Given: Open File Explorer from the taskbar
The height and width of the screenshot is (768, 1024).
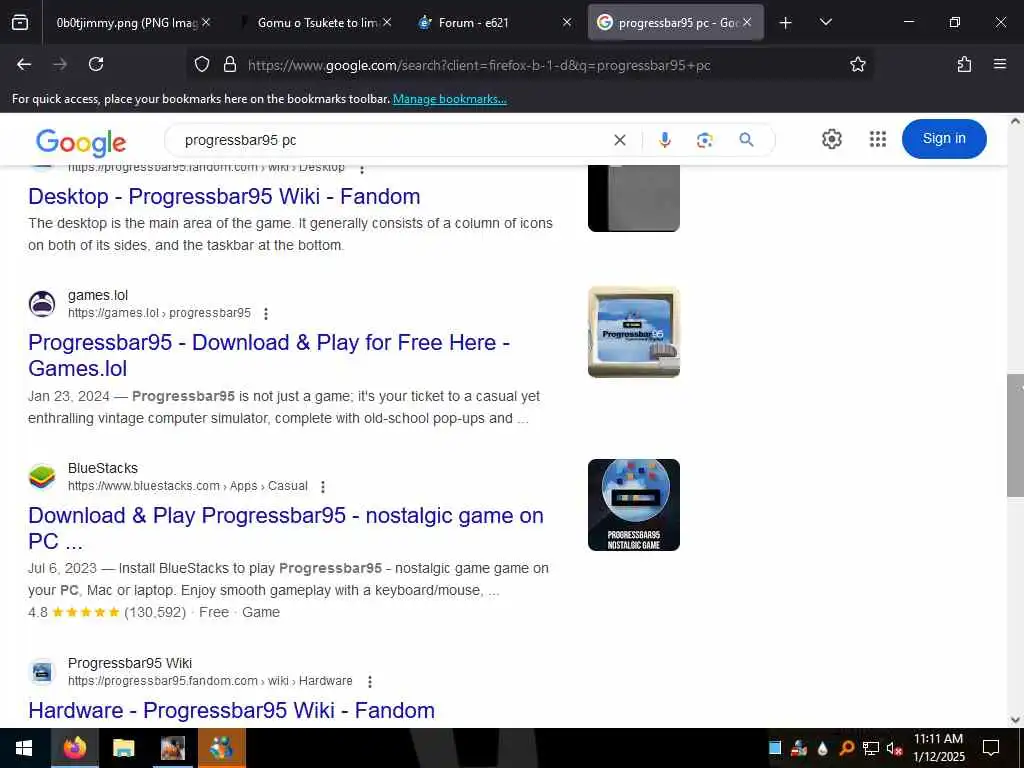Looking at the screenshot, I should point(123,748).
